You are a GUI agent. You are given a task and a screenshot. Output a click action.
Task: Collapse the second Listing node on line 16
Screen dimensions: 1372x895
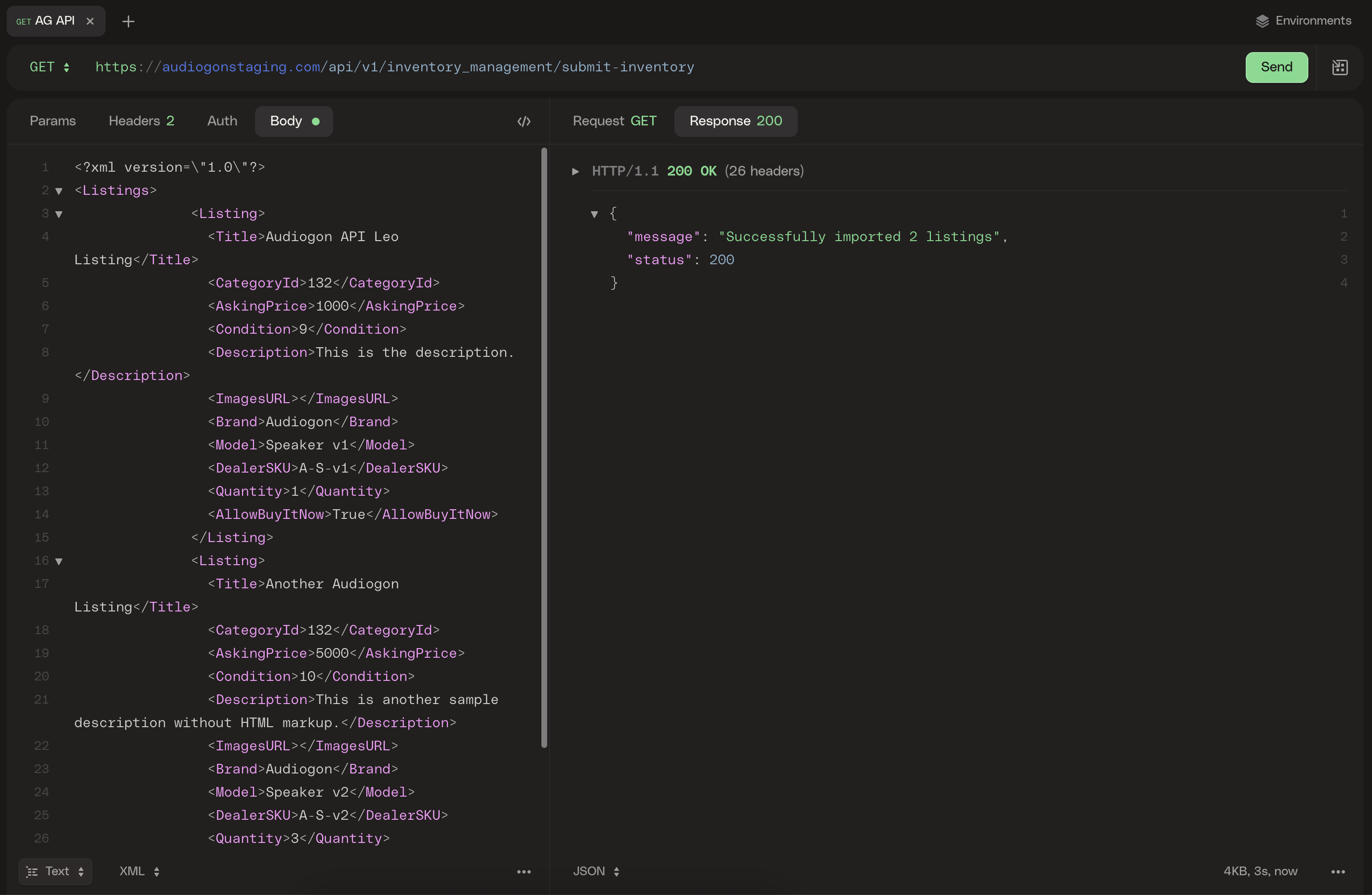[58, 561]
